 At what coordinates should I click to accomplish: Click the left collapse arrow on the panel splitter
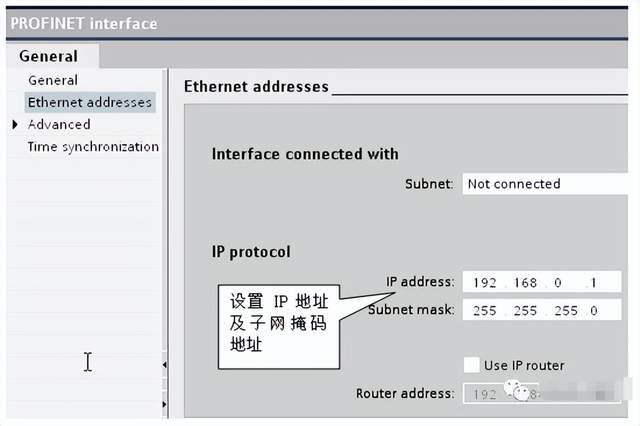point(164,366)
